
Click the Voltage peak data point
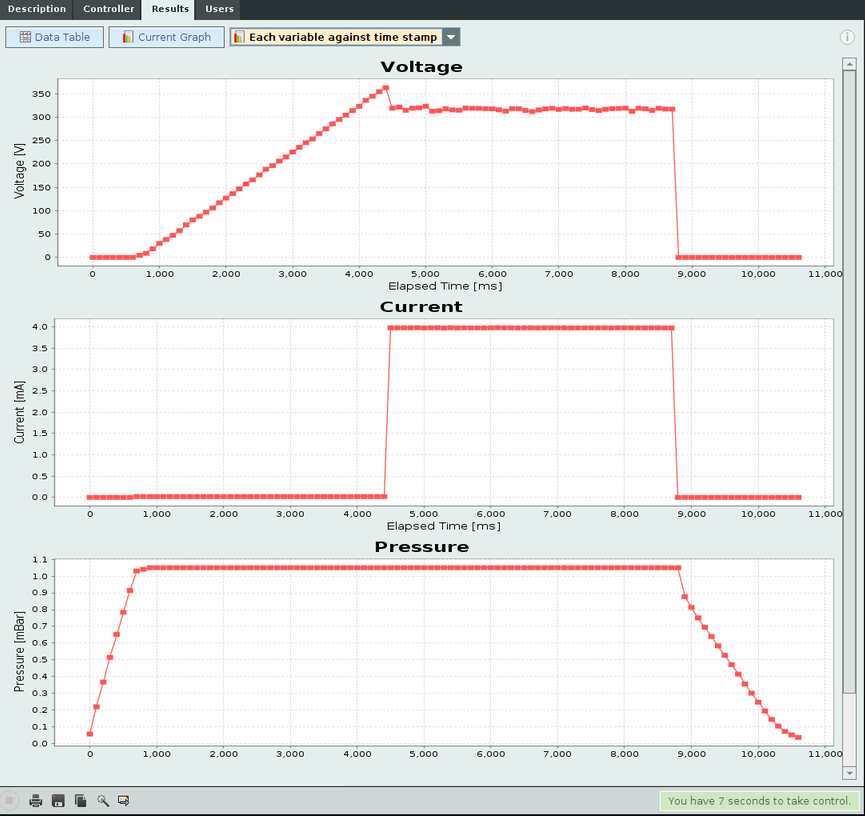coord(386,88)
